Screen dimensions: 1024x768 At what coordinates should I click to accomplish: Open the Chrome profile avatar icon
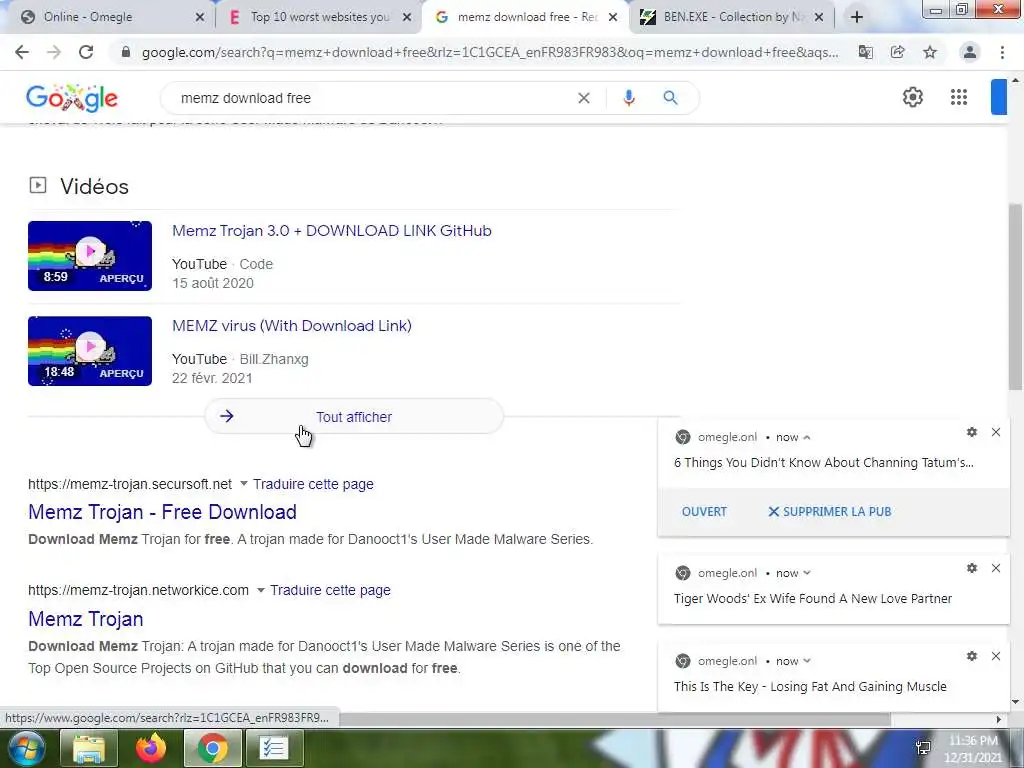(x=970, y=52)
